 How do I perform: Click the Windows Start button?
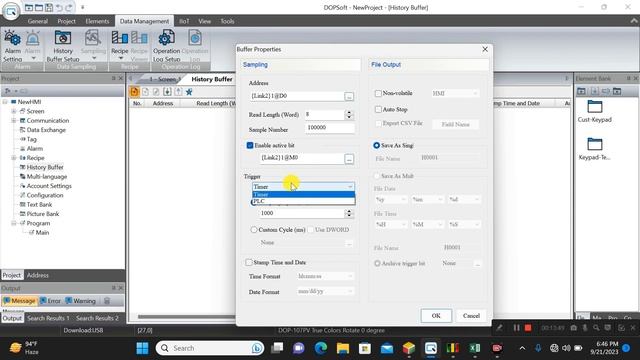[x=142, y=348]
